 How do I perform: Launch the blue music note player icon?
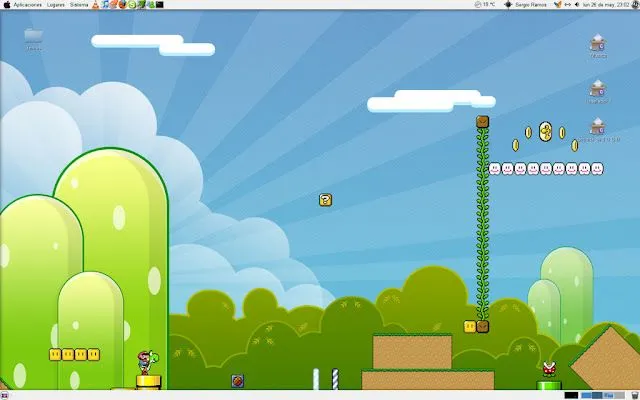(105, 5)
